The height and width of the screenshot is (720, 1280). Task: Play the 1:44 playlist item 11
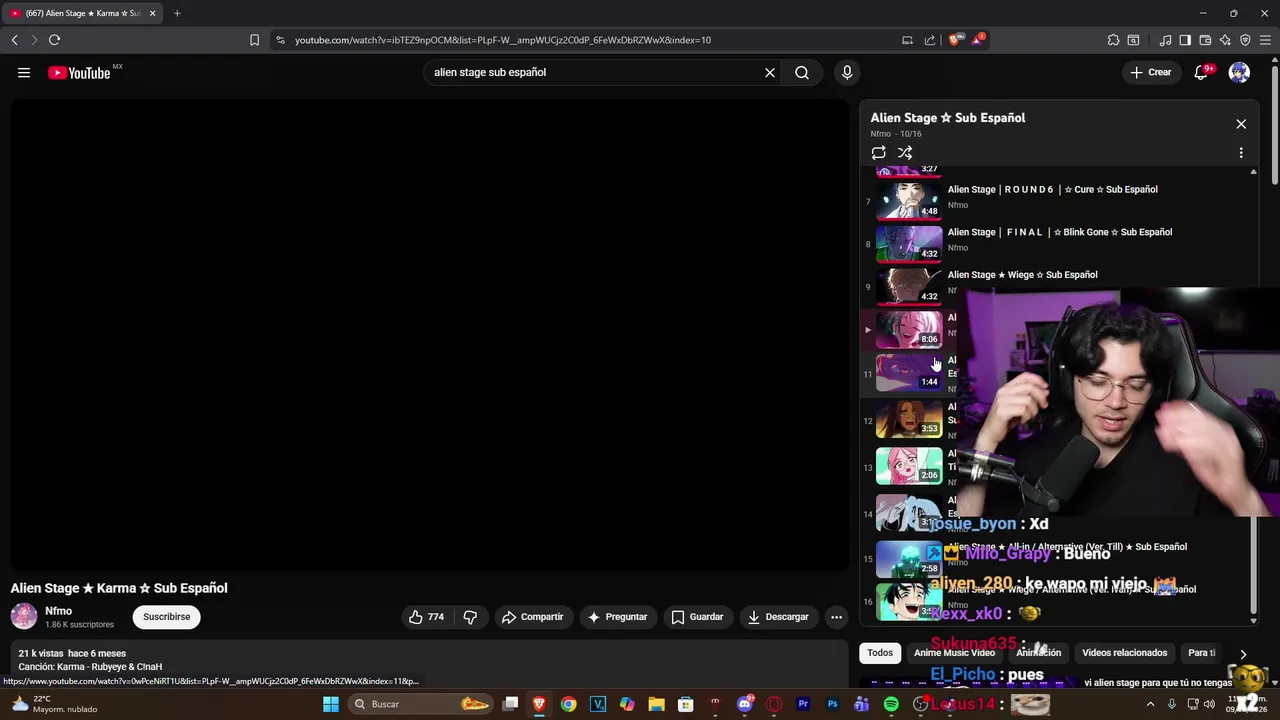pyautogui.click(x=909, y=372)
